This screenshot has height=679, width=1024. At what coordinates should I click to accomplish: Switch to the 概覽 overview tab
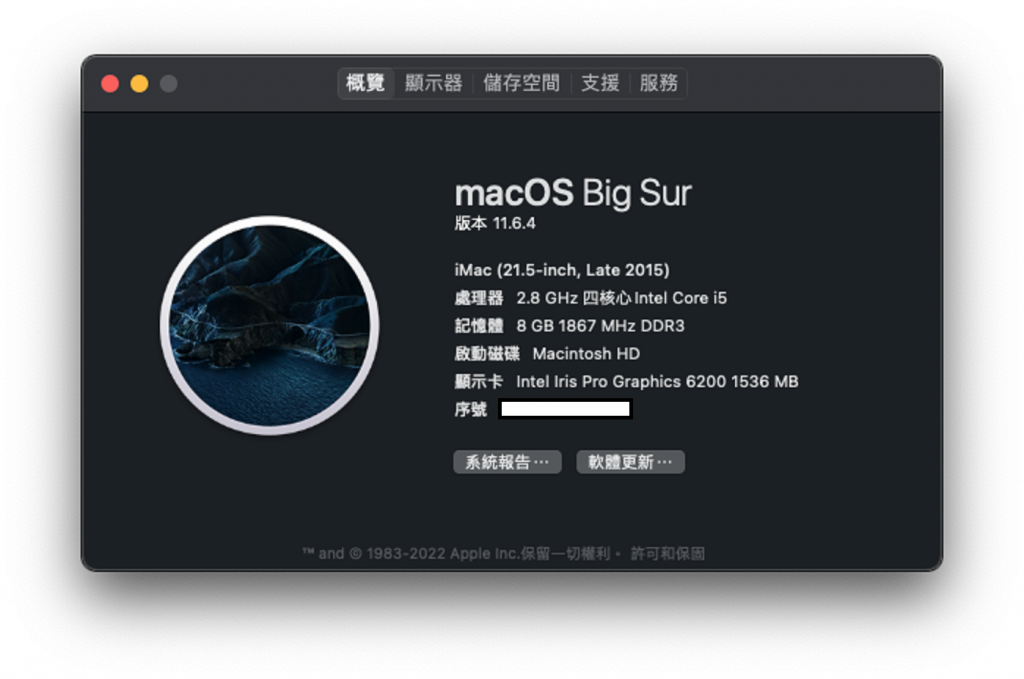[366, 84]
